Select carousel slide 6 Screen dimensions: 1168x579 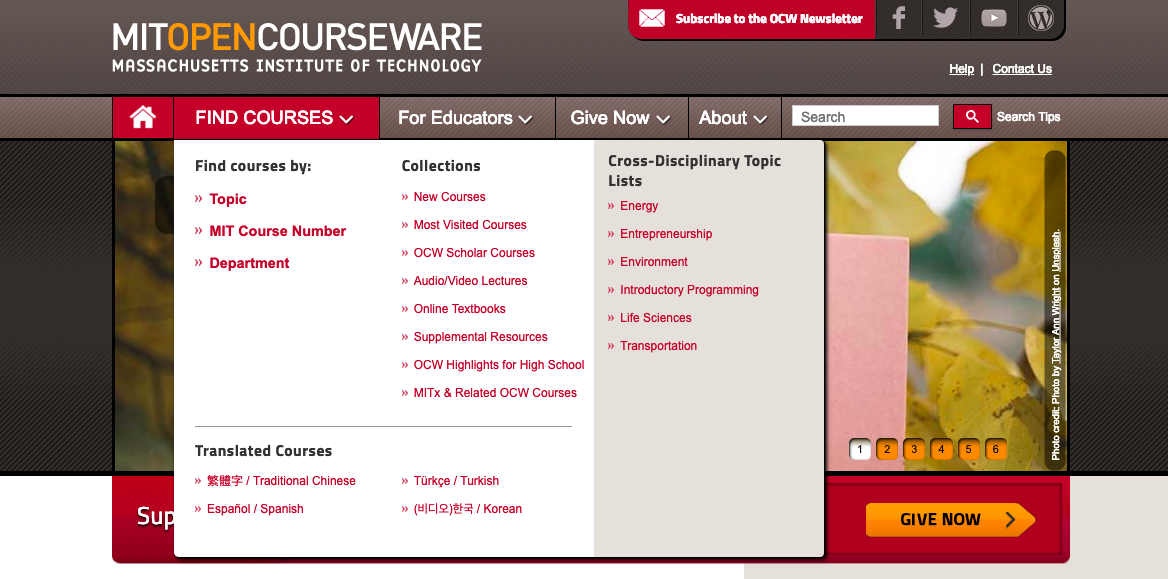point(996,449)
